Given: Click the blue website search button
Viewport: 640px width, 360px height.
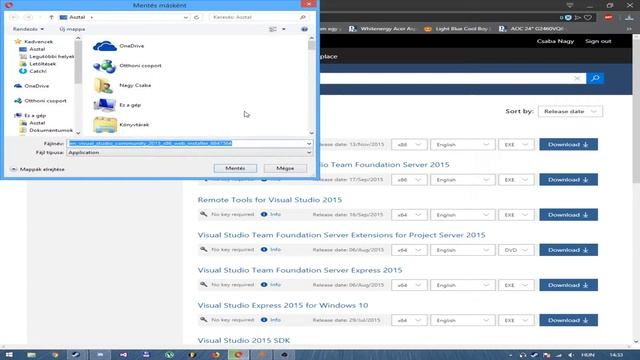Looking at the screenshot, I should pos(595,78).
